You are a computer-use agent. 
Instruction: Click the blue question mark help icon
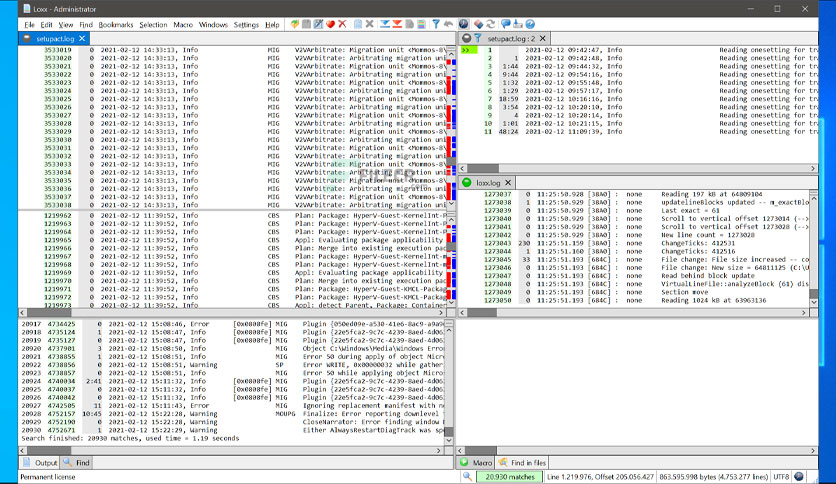(x=530, y=24)
